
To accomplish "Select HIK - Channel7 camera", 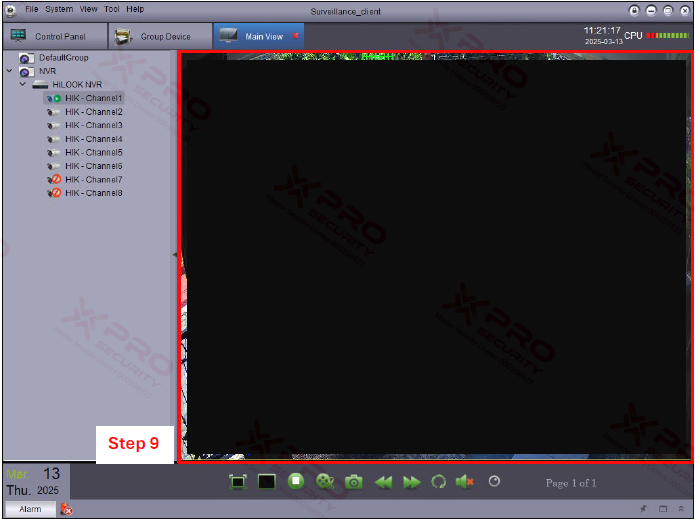I will [x=94, y=180].
